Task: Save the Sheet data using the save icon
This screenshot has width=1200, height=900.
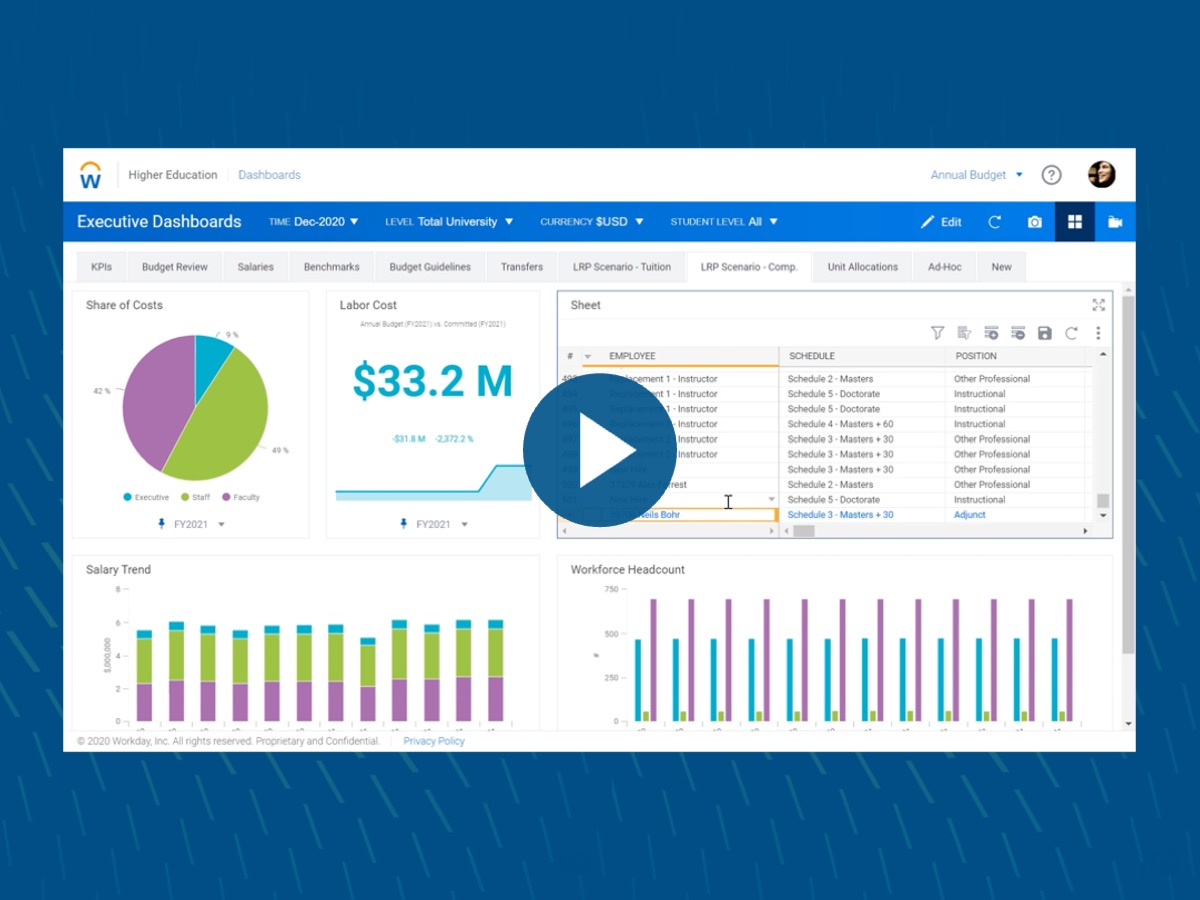Action: click(1045, 332)
